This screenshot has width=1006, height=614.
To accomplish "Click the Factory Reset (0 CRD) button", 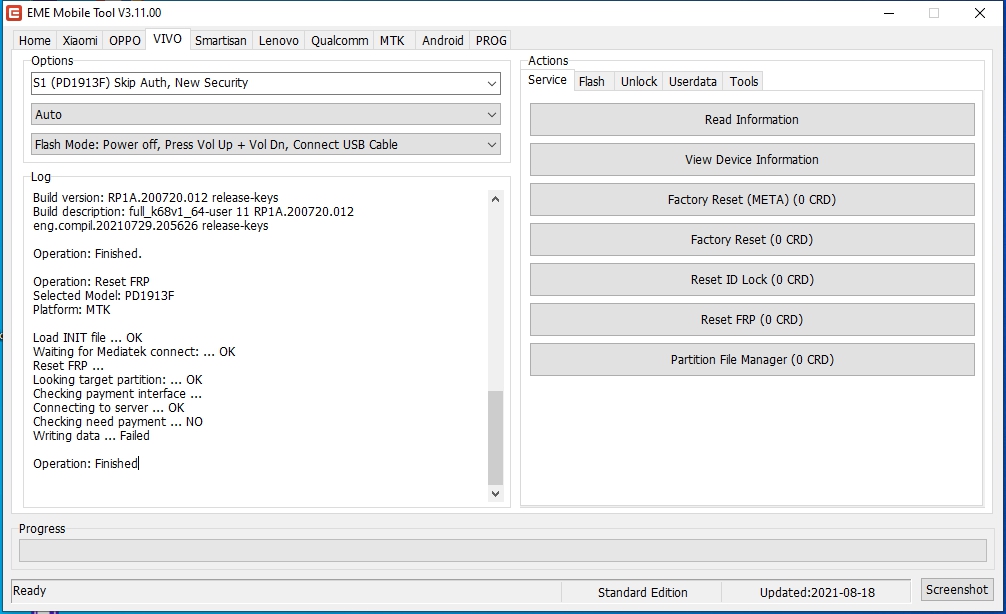I will click(752, 239).
